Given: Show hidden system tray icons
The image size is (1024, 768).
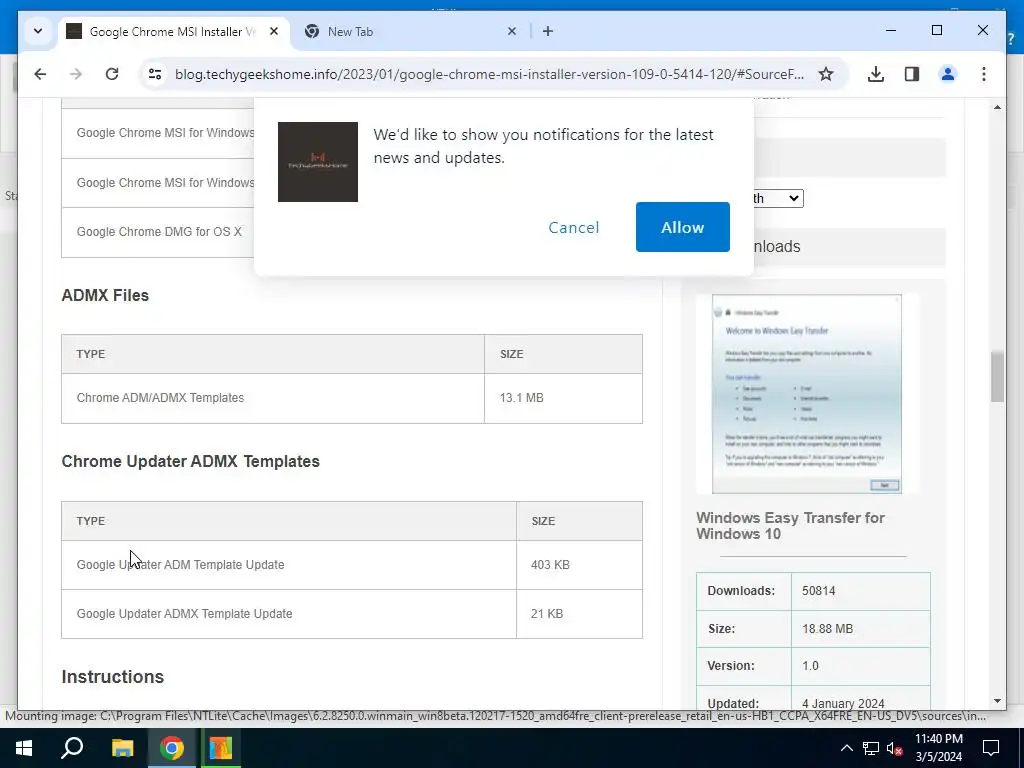Looking at the screenshot, I should [x=846, y=748].
